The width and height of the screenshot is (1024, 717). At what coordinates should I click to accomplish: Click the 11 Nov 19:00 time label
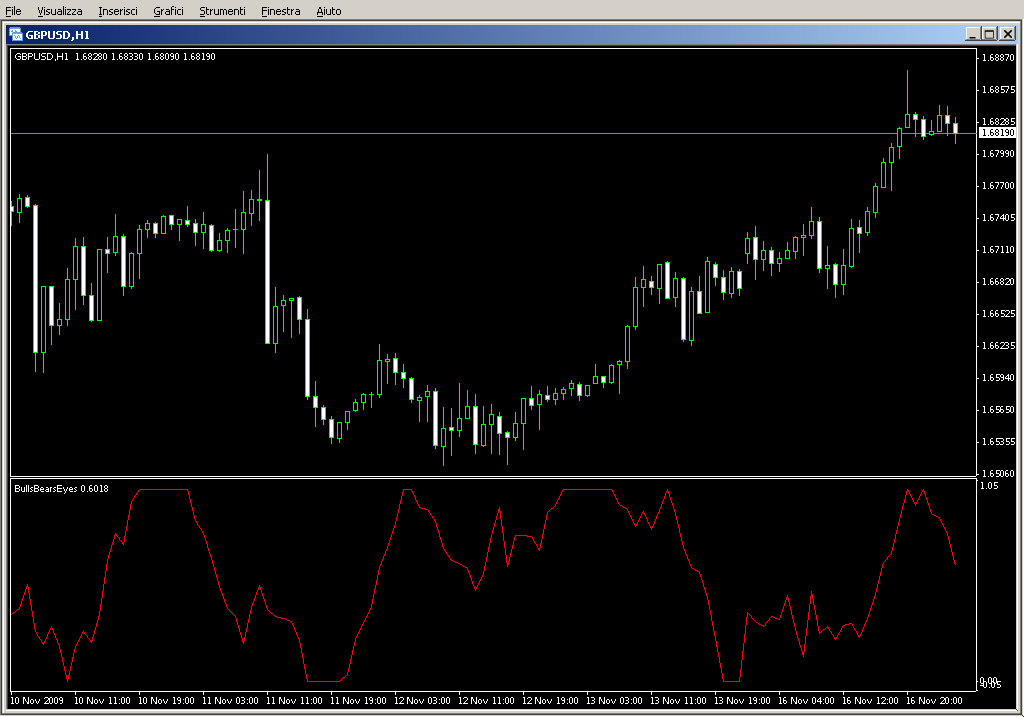coord(359,701)
